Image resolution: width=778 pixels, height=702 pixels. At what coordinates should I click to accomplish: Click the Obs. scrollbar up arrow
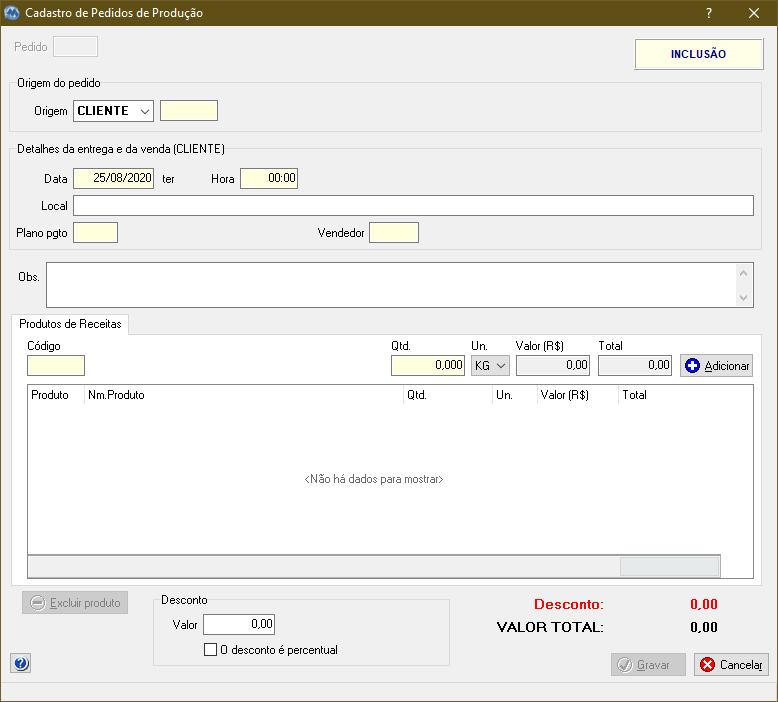pyautogui.click(x=743, y=273)
